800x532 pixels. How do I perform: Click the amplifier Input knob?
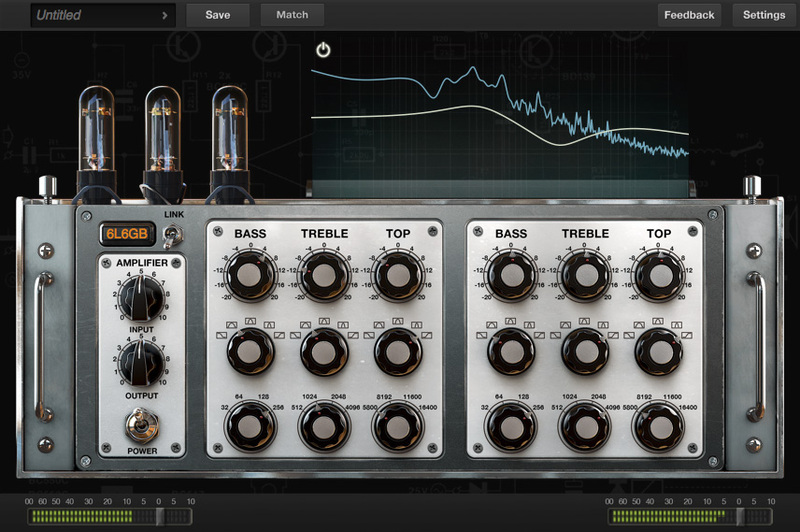click(140, 299)
